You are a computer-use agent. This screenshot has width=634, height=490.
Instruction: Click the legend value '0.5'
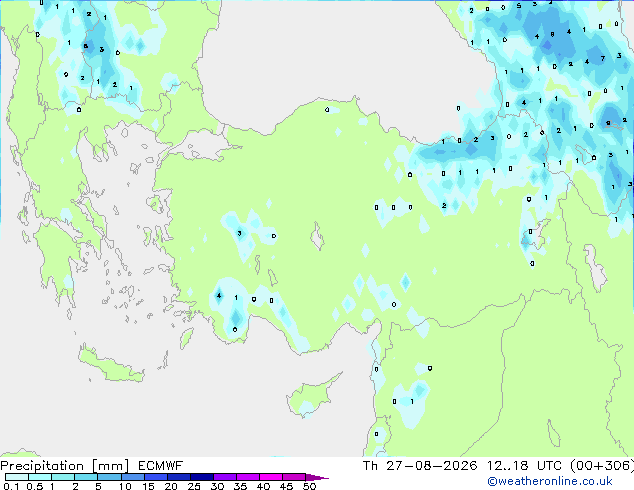pyautogui.click(x=34, y=486)
